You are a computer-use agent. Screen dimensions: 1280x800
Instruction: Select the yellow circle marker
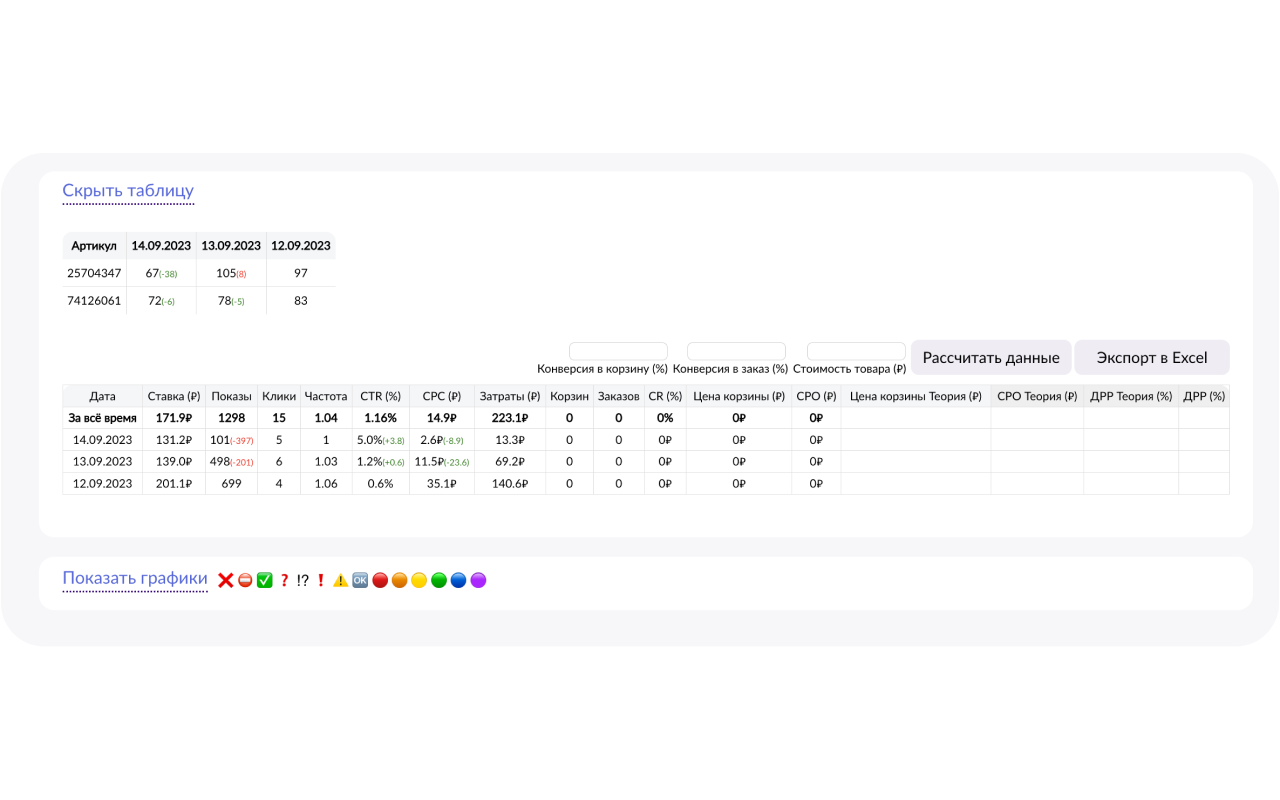[419, 580]
